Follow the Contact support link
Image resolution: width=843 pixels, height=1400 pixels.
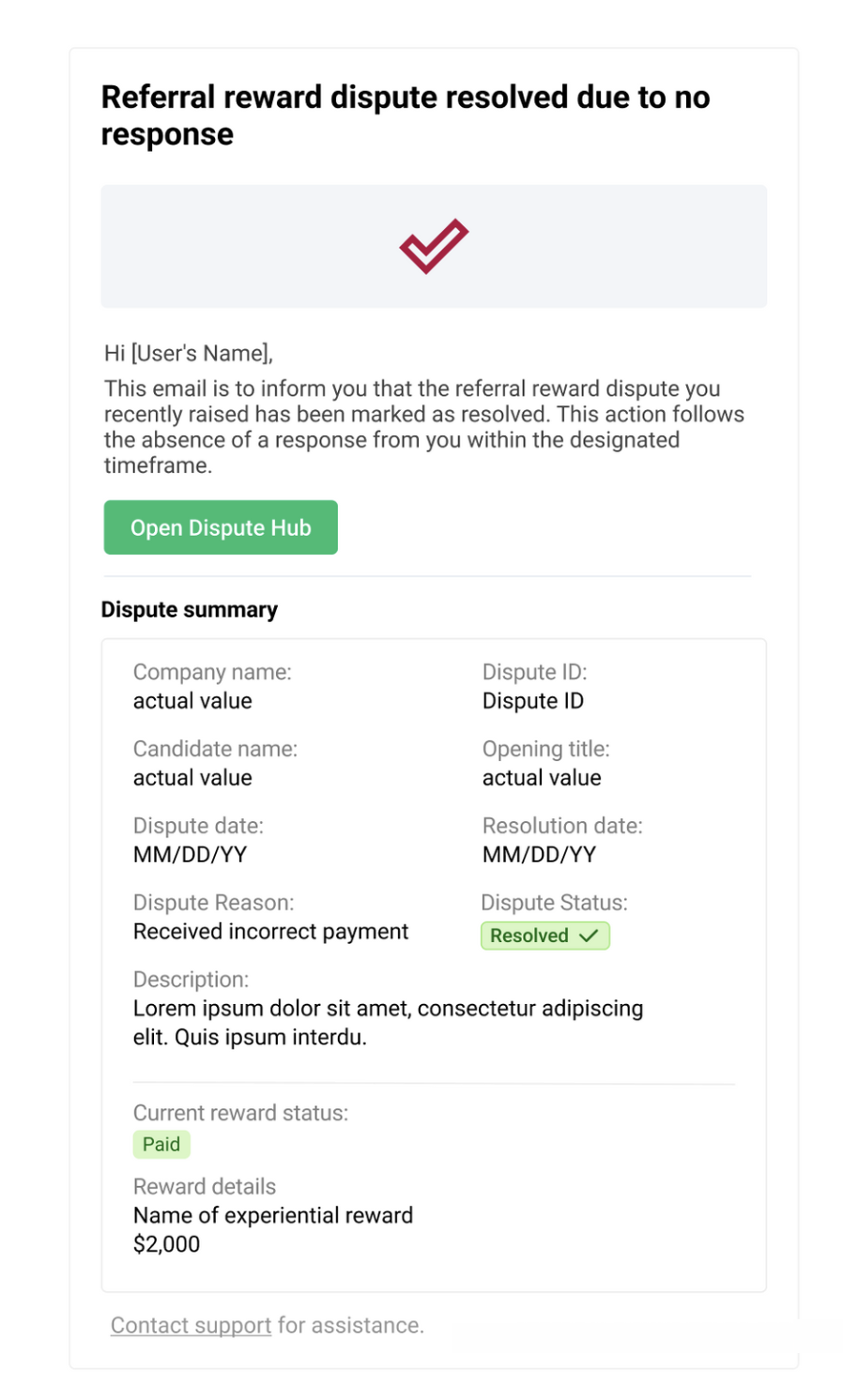191,1325
